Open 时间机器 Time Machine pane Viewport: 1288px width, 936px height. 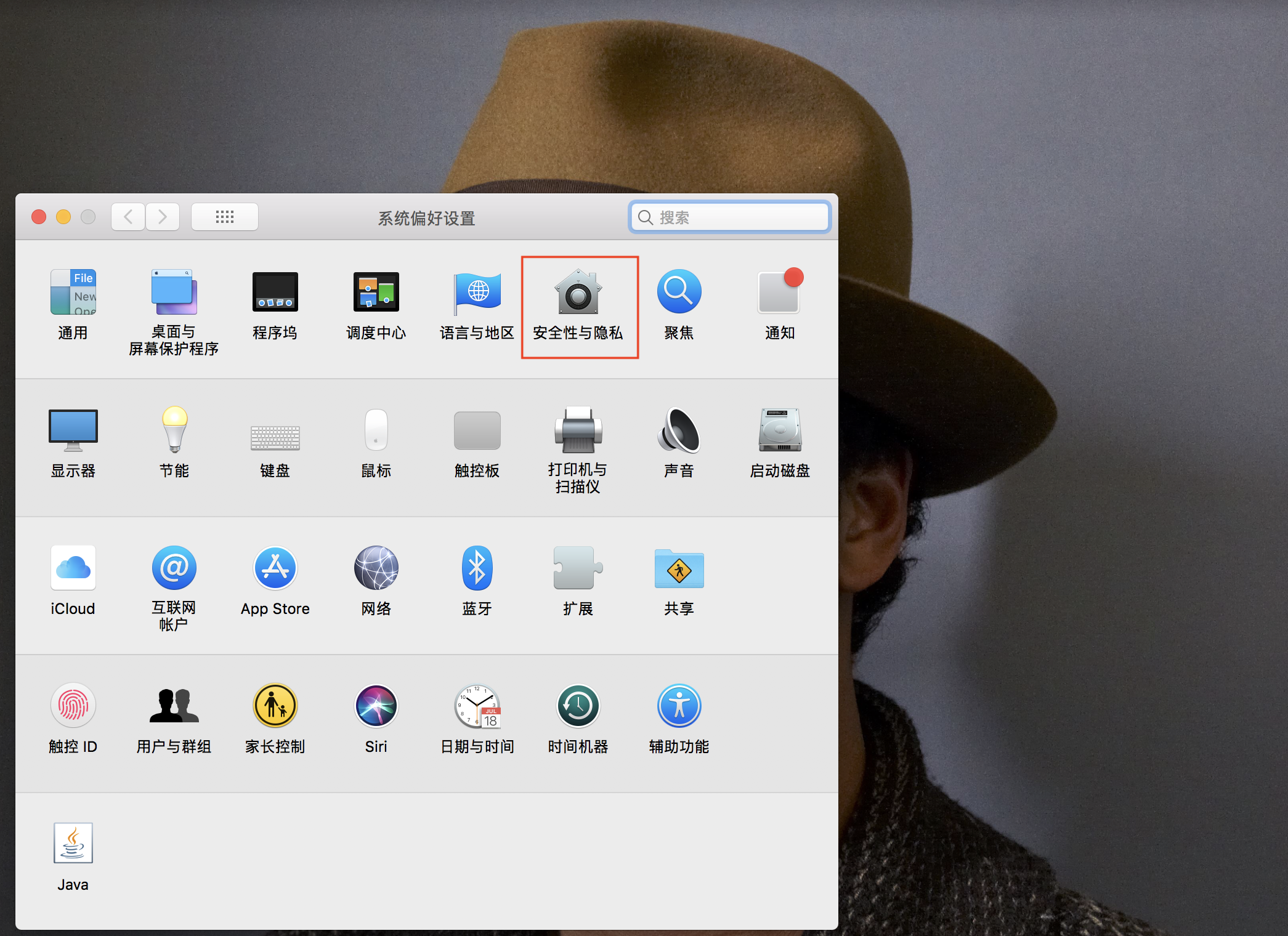tap(578, 706)
